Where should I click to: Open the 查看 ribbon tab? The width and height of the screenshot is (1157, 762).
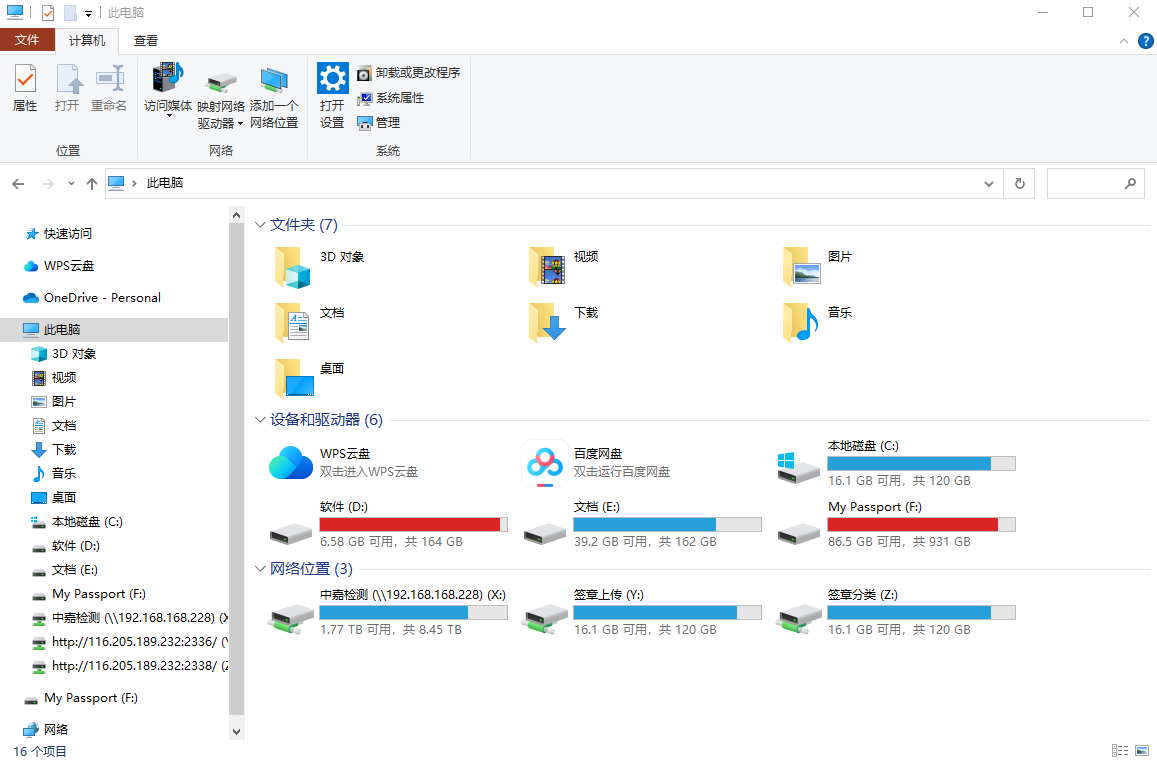click(x=146, y=41)
